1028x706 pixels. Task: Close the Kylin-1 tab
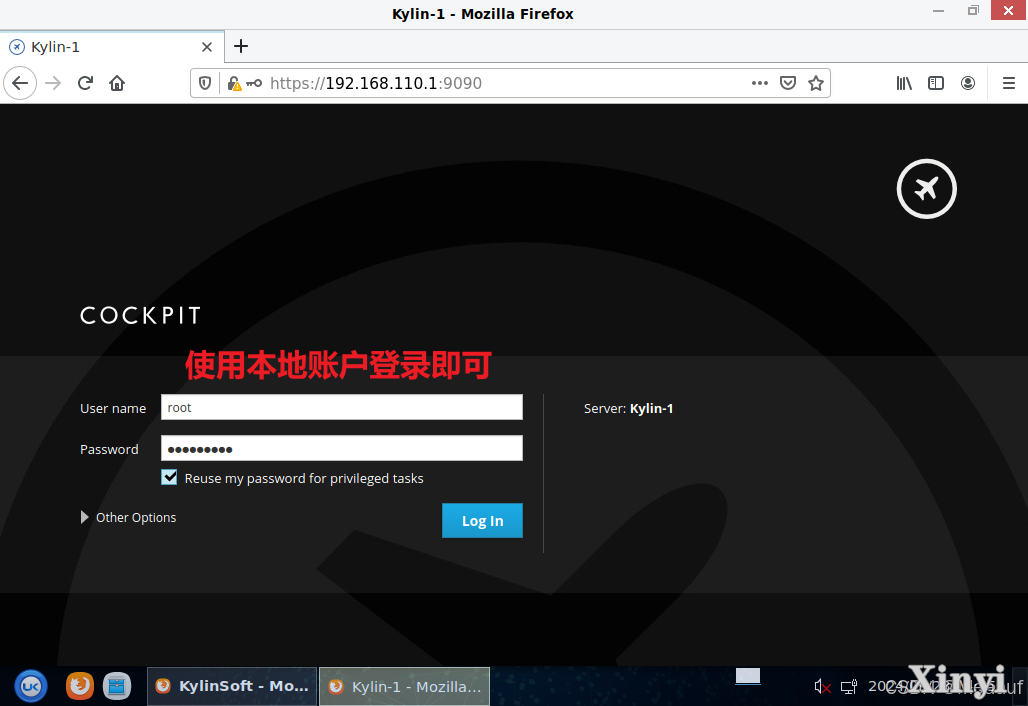point(207,47)
